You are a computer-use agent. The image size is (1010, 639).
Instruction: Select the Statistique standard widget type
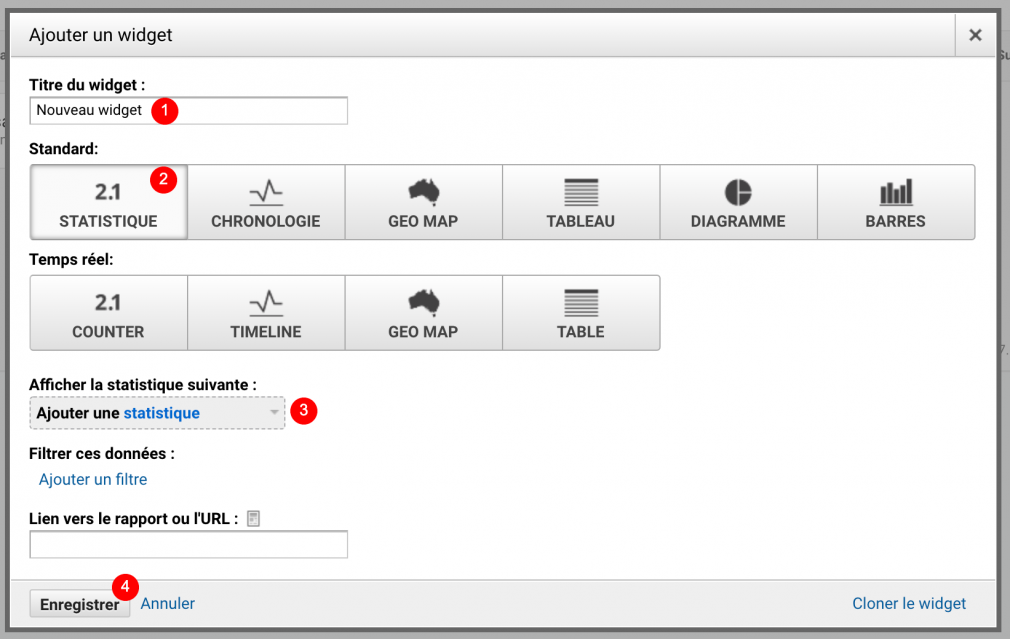click(x=108, y=202)
